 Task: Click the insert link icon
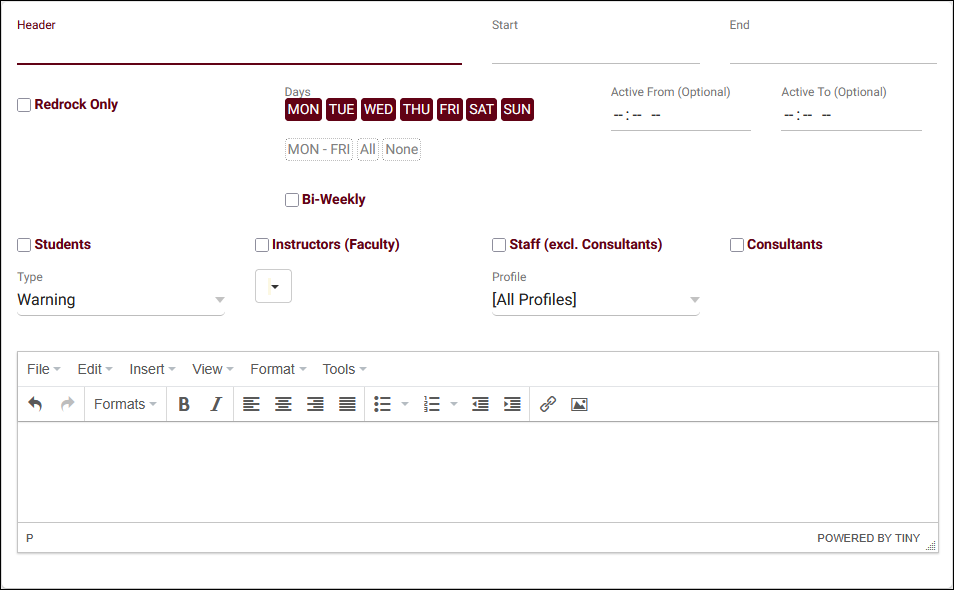click(x=548, y=404)
